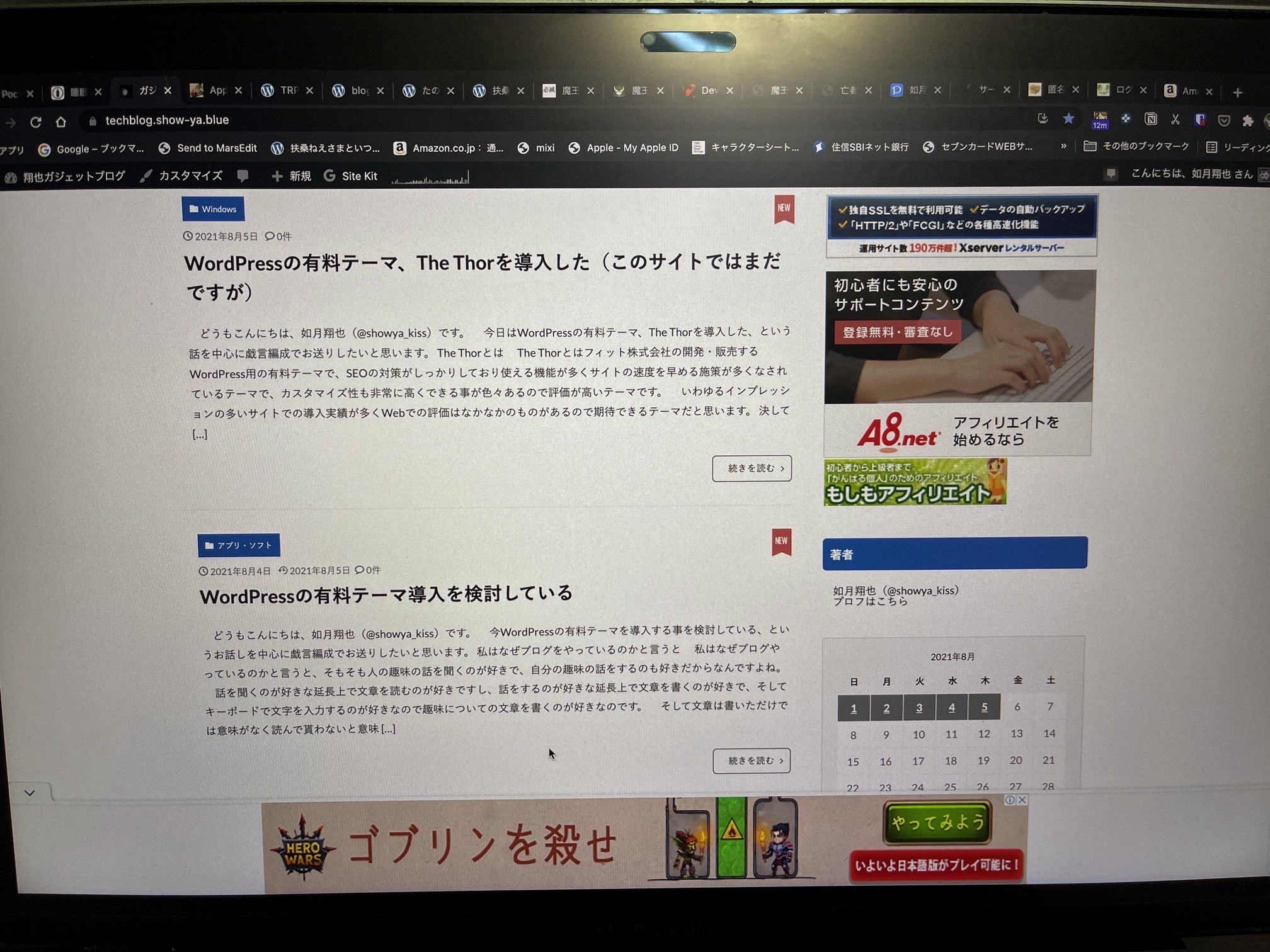Select August 5 in the calendar widget

pos(984,706)
